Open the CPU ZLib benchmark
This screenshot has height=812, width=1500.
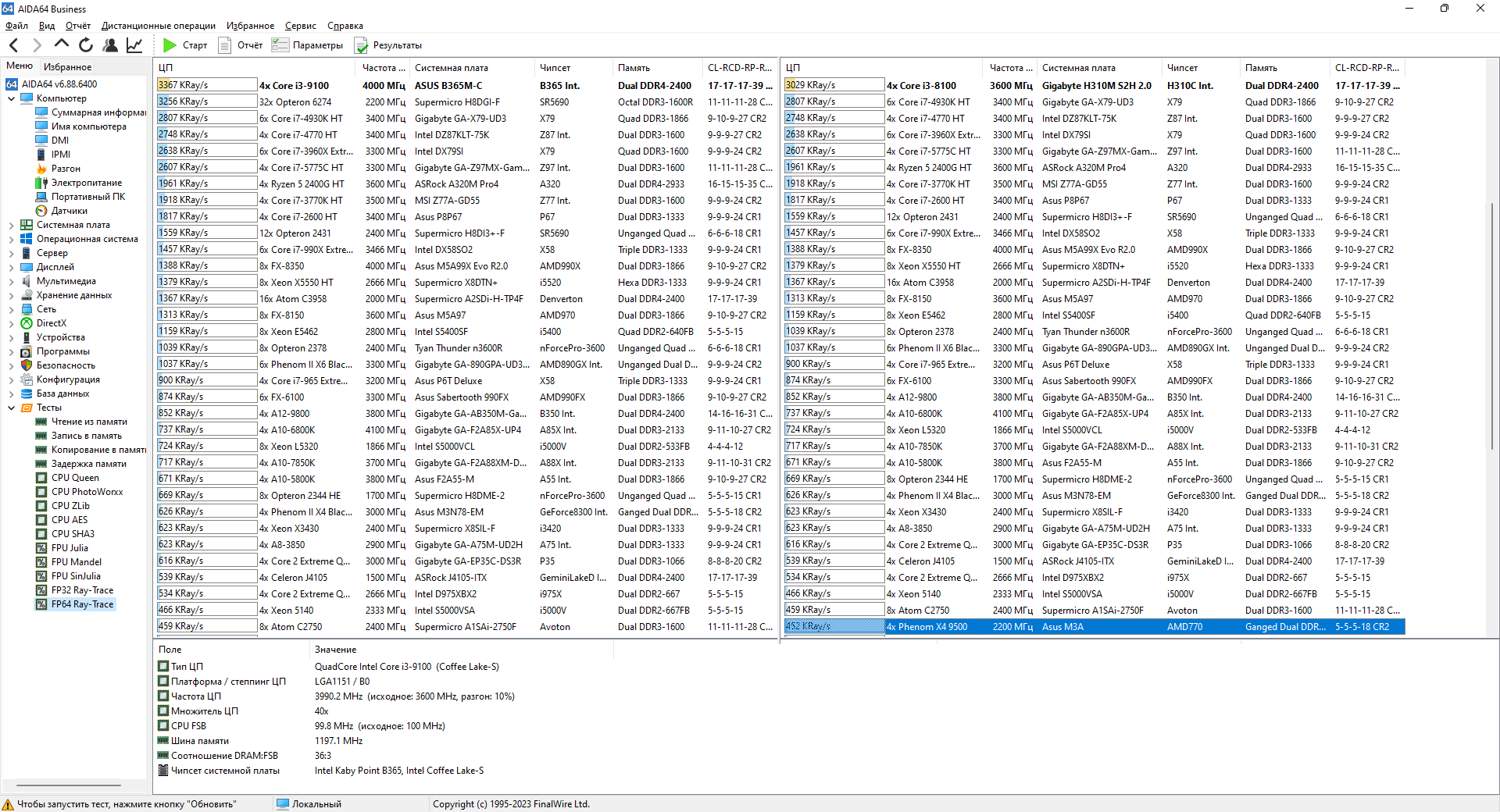63,506
